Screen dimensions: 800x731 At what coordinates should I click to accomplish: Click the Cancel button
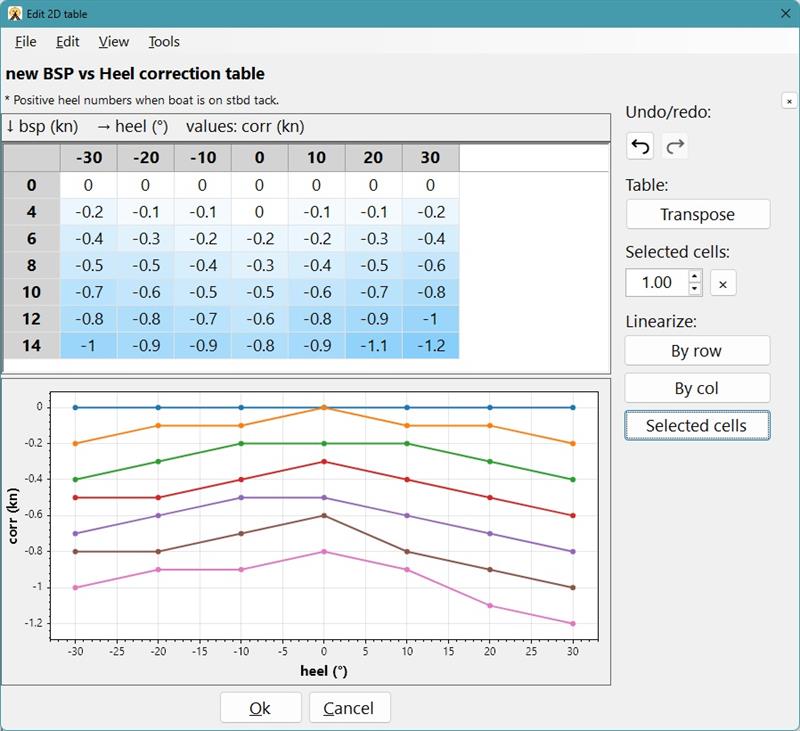point(349,708)
